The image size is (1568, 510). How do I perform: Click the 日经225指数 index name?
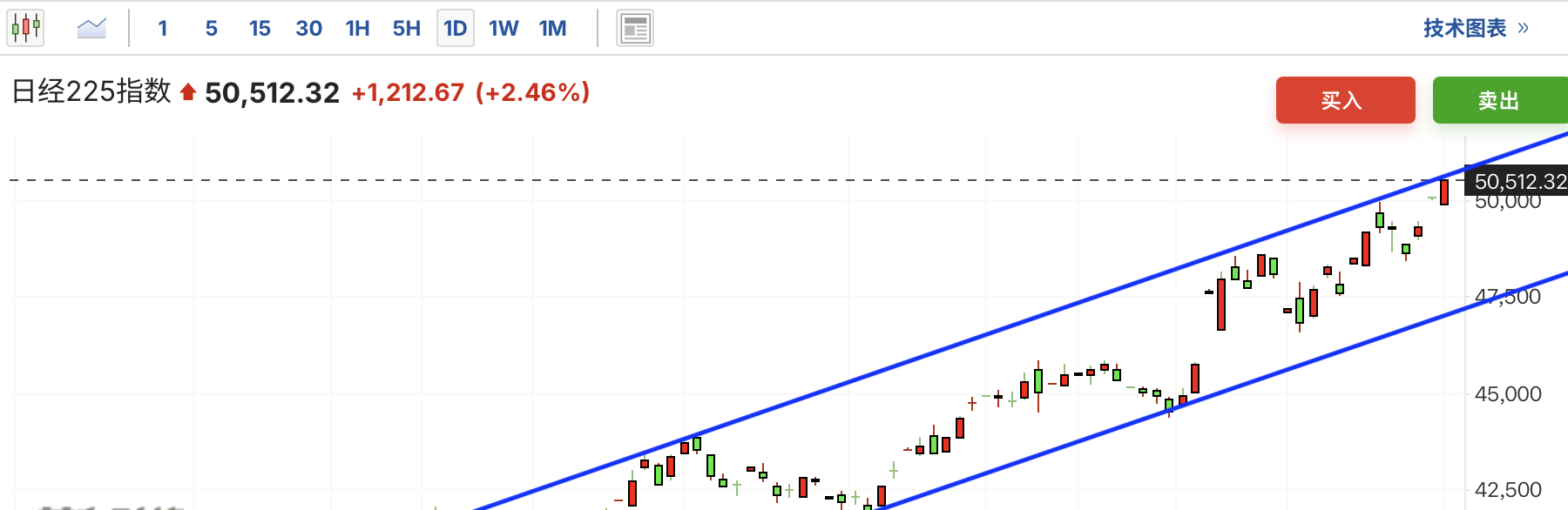(x=91, y=91)
